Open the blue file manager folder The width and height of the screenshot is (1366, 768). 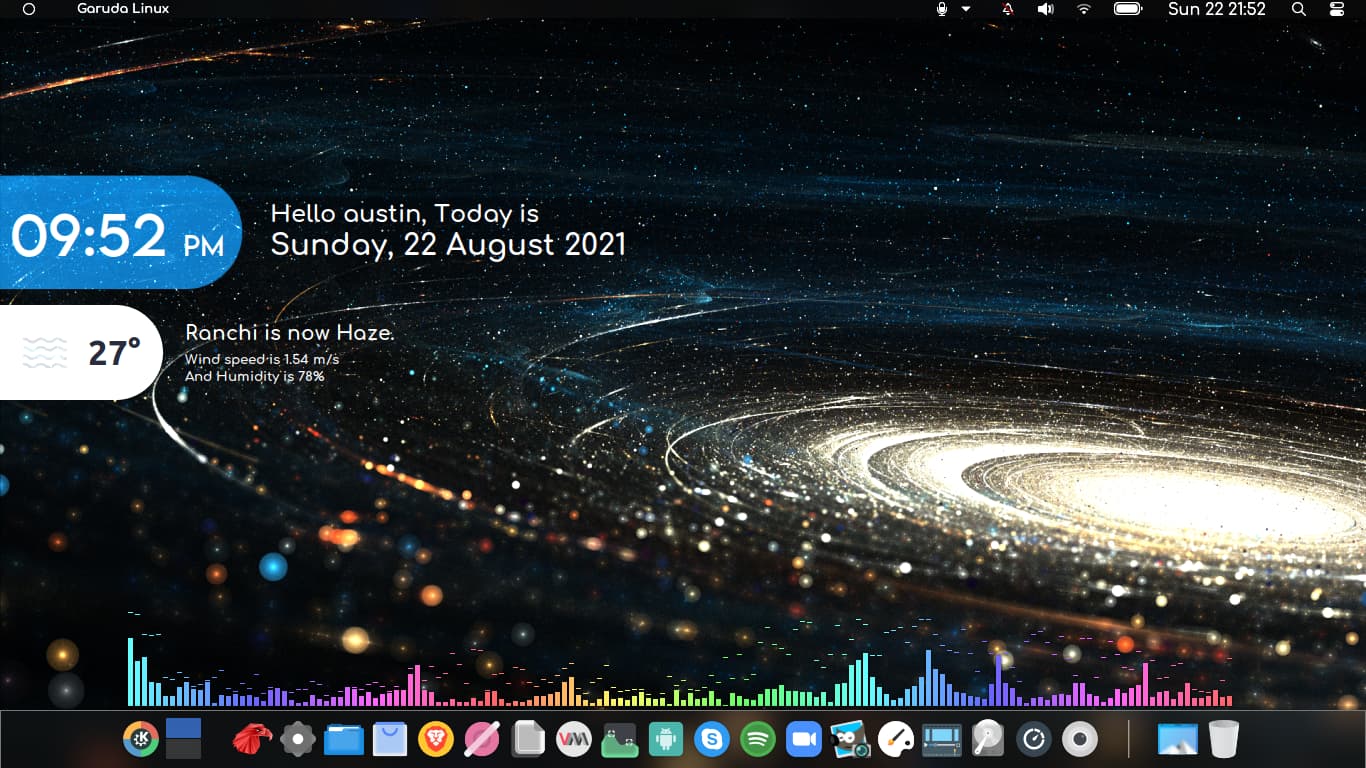tap(344, 739)
